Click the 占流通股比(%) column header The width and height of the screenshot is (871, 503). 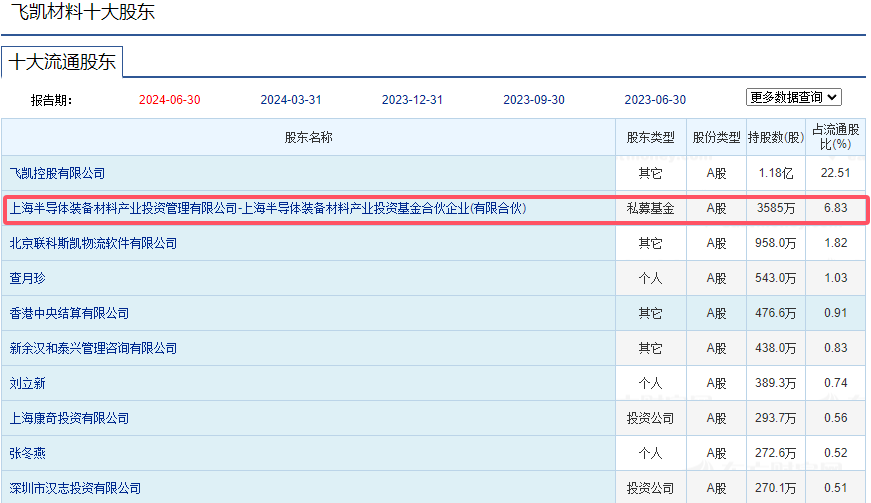(835, 137)
